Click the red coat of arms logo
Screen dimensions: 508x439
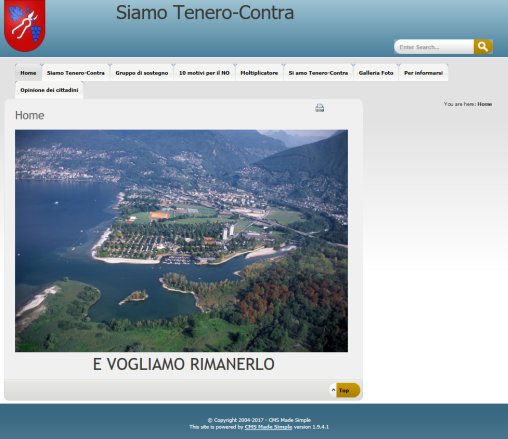click(25, 25)
